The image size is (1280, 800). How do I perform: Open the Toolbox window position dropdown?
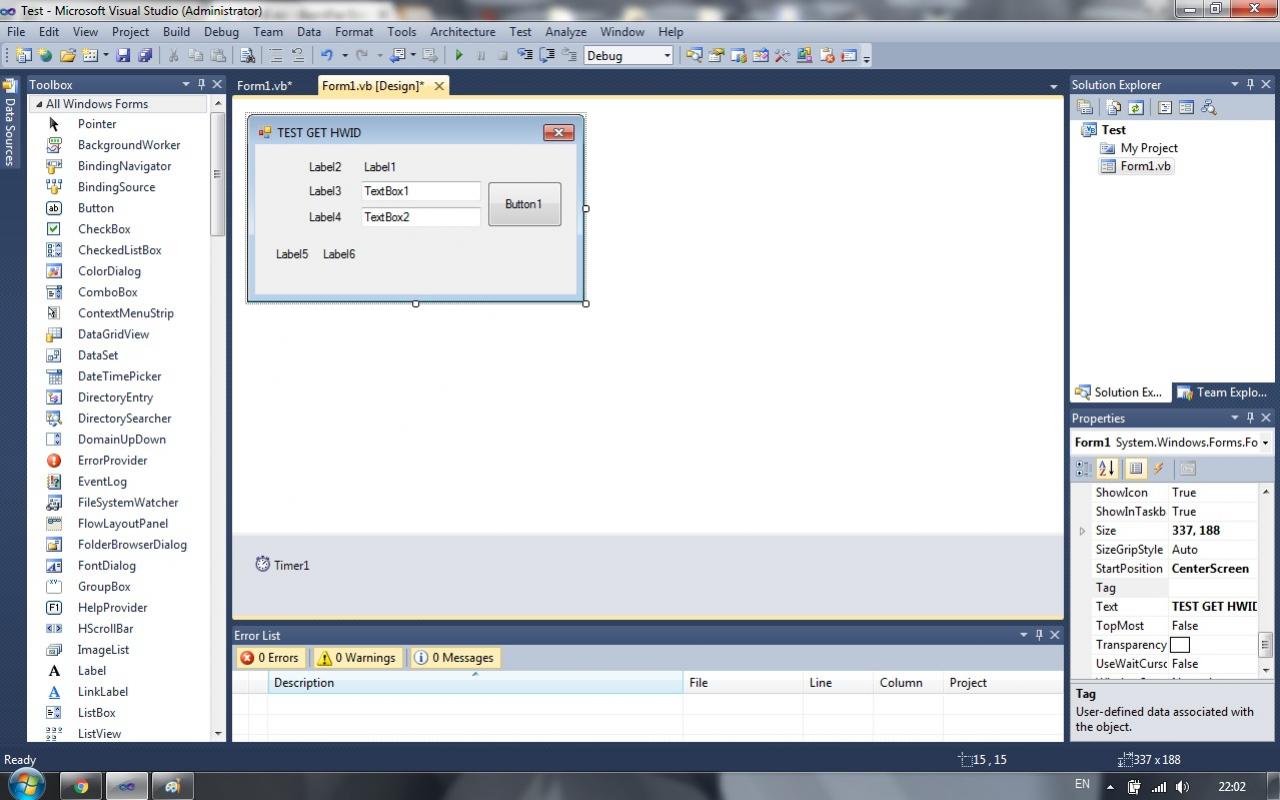[186, 84]
